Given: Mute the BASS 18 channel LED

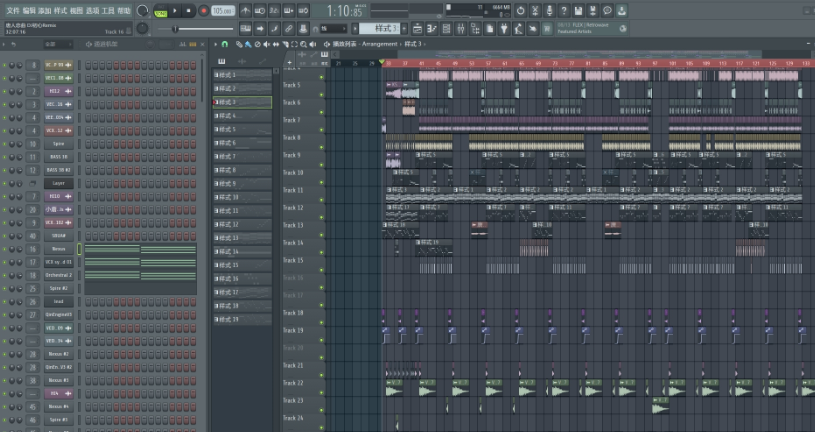Looking at the screenshot, I should (x=5, y=157).
